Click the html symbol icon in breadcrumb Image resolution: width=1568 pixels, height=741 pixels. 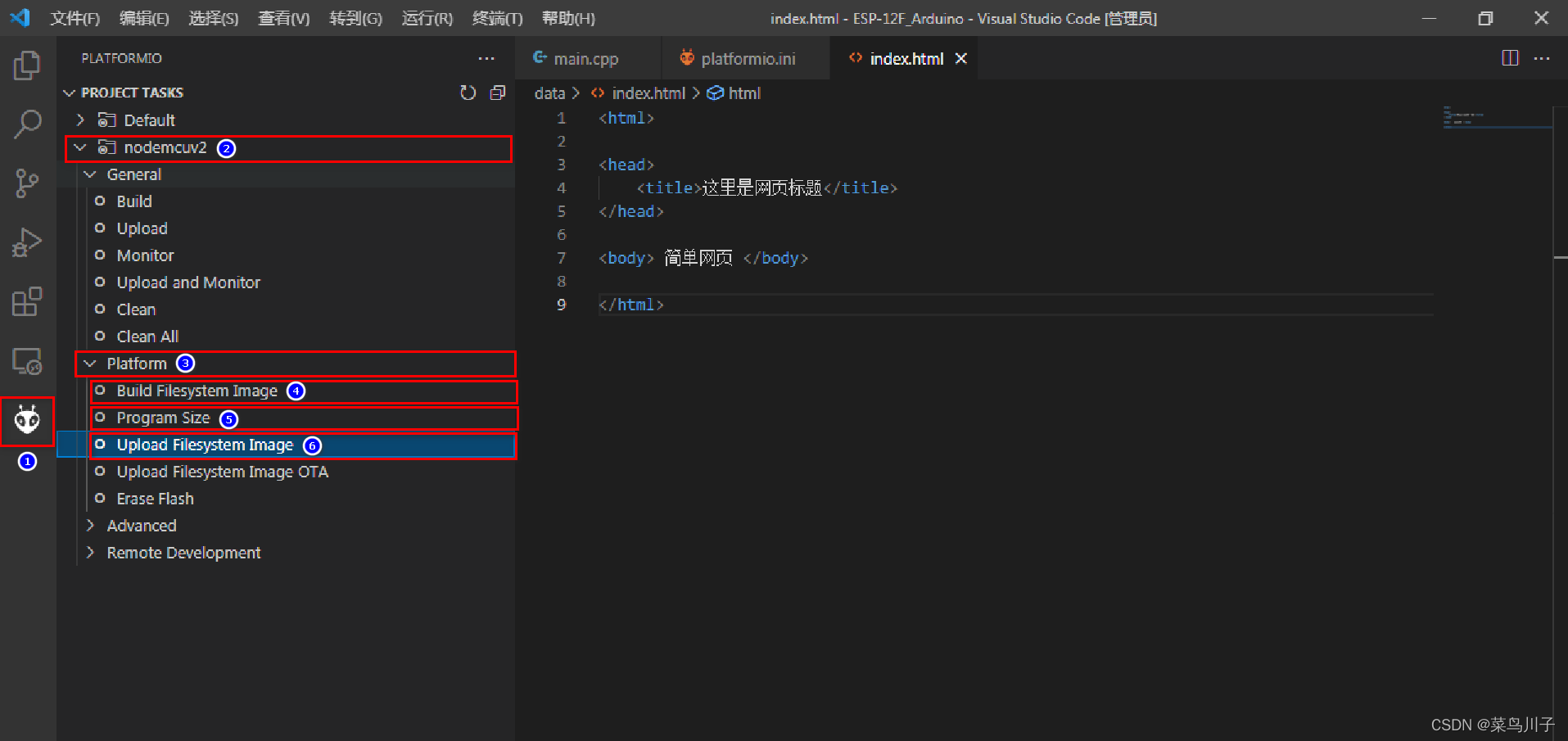pos(715,93)
